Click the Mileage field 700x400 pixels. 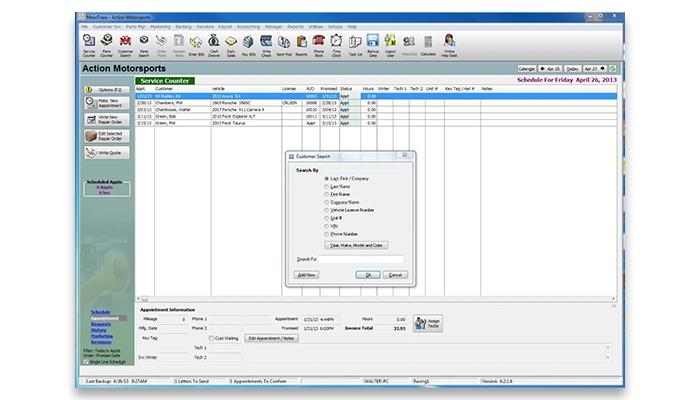(x=173, y=319)
